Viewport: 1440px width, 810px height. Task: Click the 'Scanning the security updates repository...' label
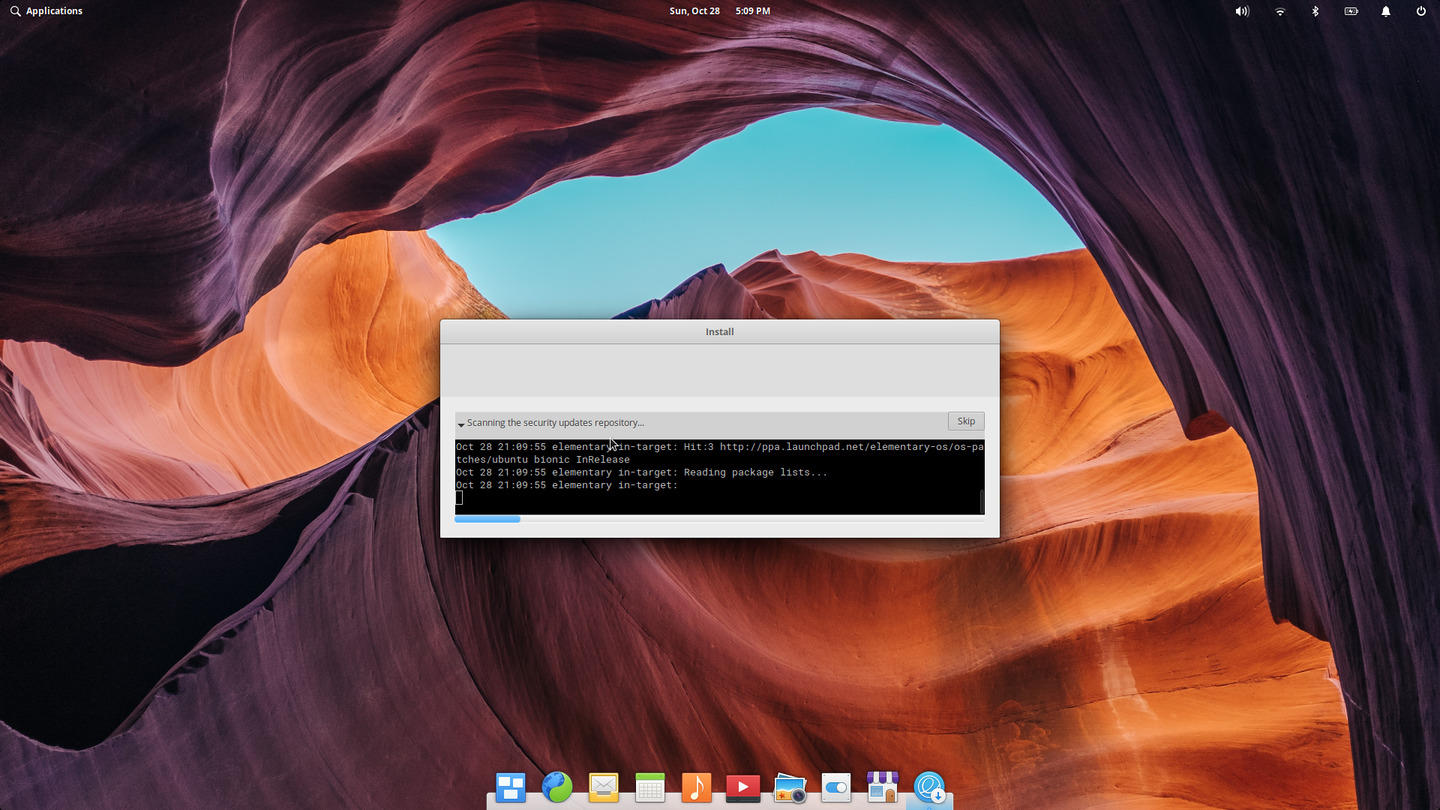[555, 423]
